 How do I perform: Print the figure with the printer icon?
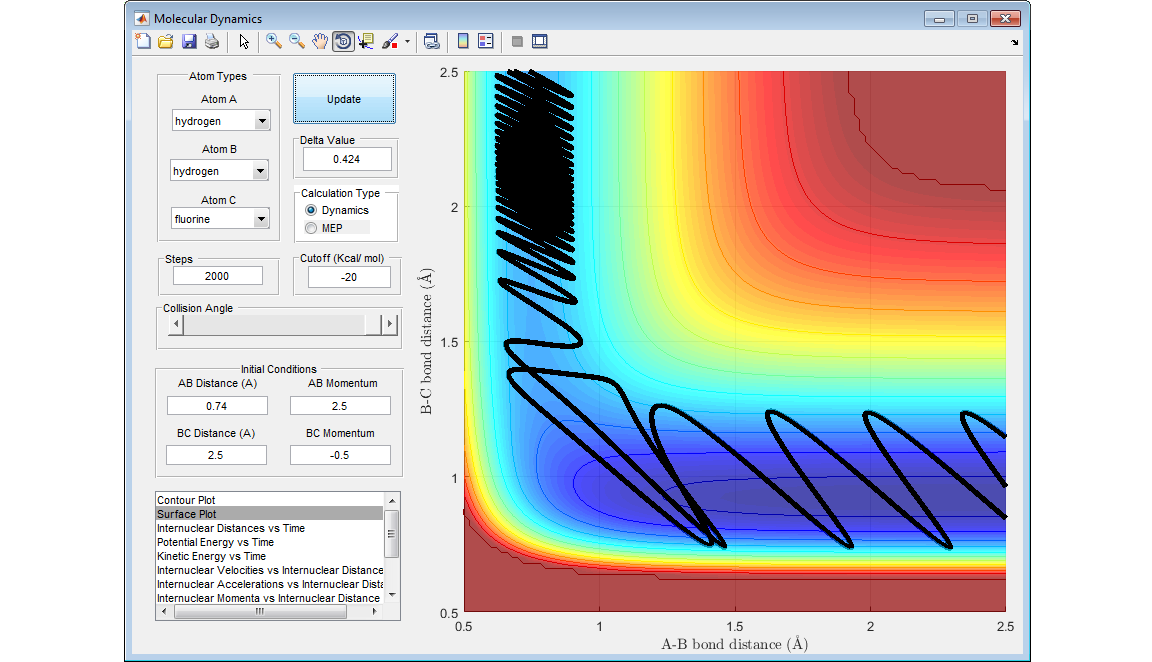click(x=212, y=41)
